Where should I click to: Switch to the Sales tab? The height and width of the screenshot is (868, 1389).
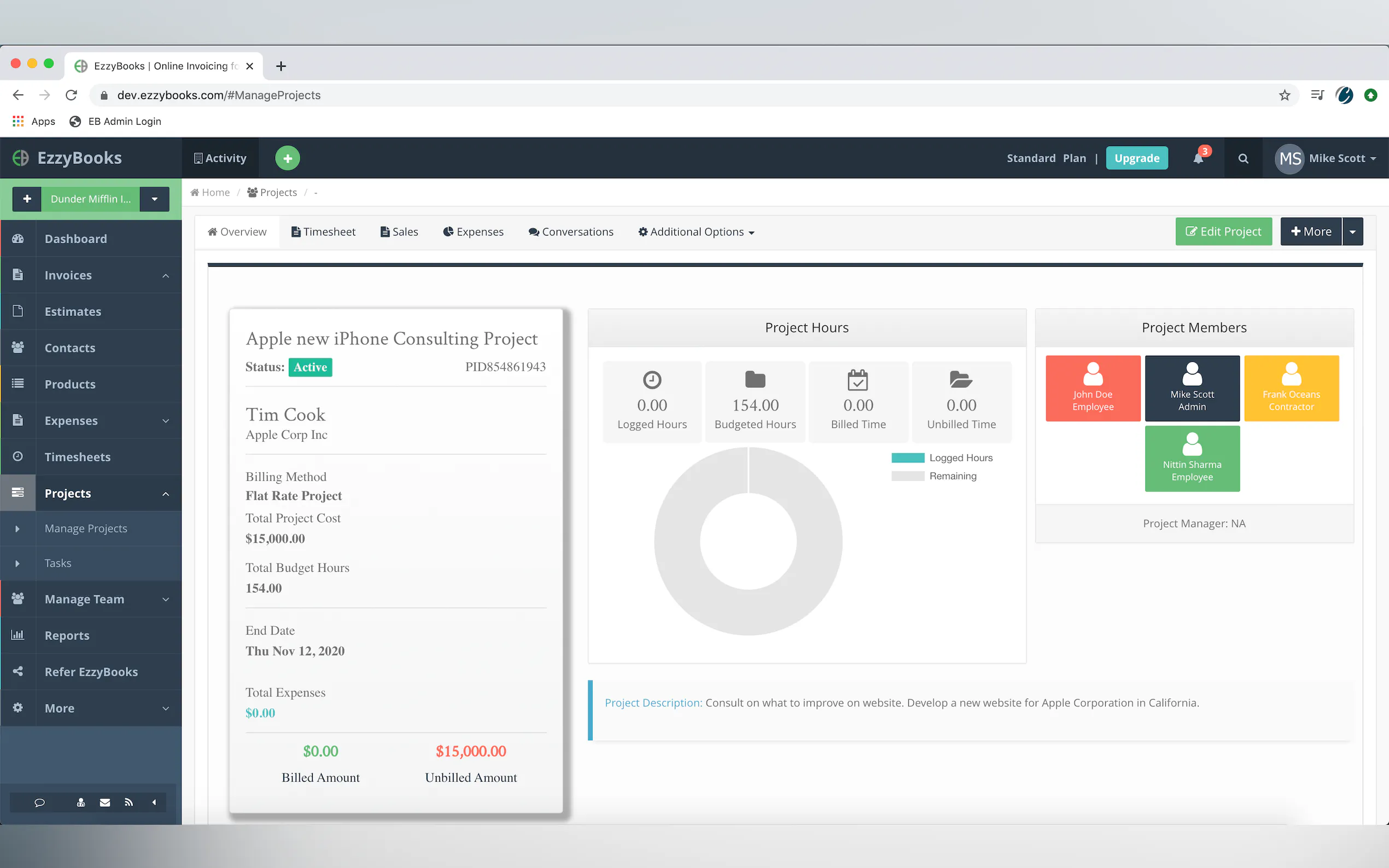(x=399, y=232)
